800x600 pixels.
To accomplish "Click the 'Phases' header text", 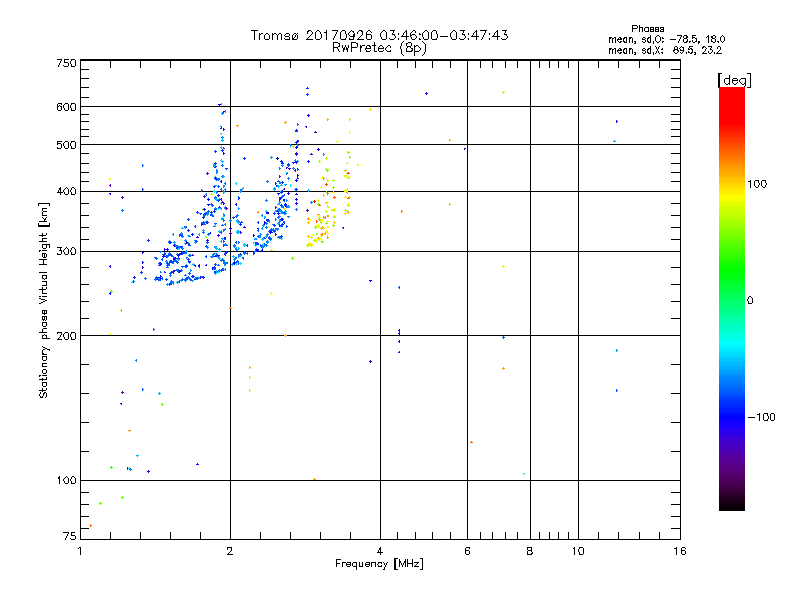I will 647,29.
